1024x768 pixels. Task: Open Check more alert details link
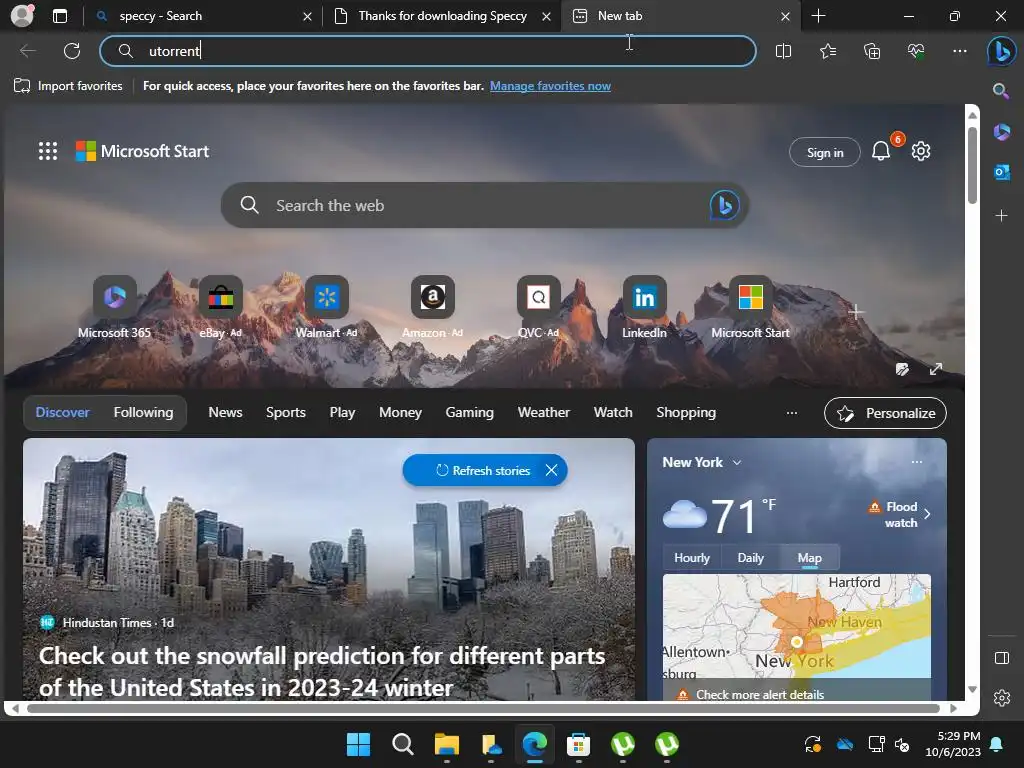760,695
